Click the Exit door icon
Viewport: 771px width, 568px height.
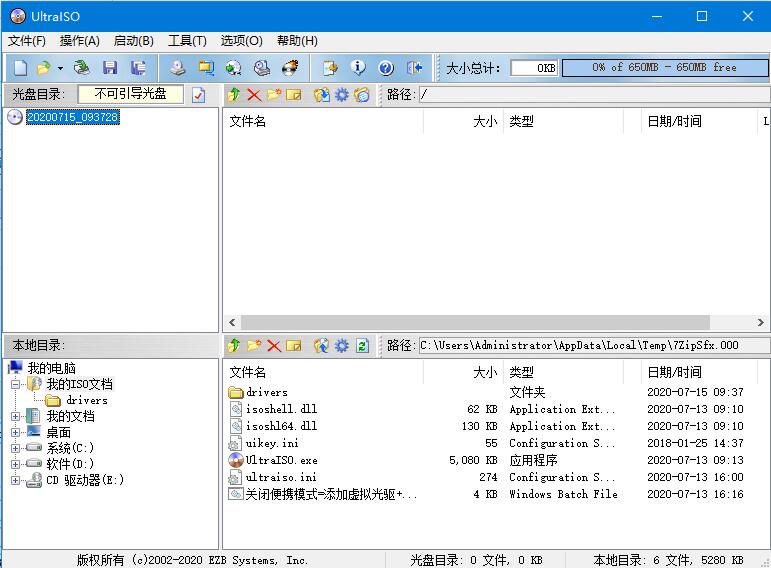(x=415, y=67)
